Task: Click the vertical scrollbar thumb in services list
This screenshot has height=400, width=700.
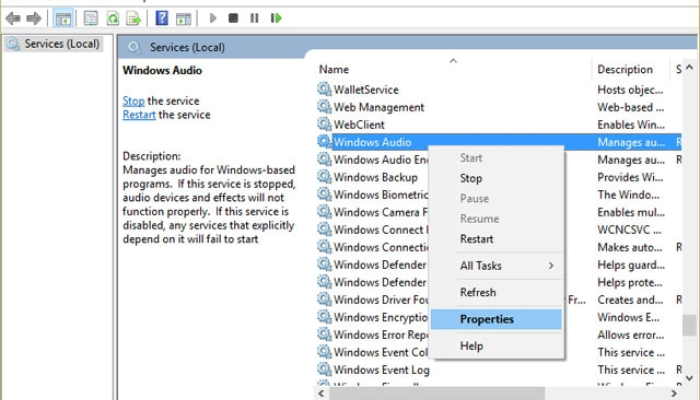Action: pos(689,325)
